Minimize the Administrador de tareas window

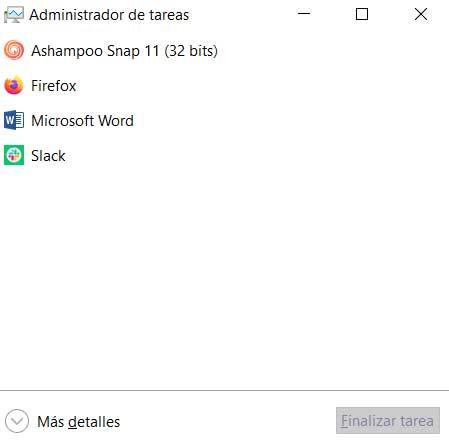pos(304,14)
